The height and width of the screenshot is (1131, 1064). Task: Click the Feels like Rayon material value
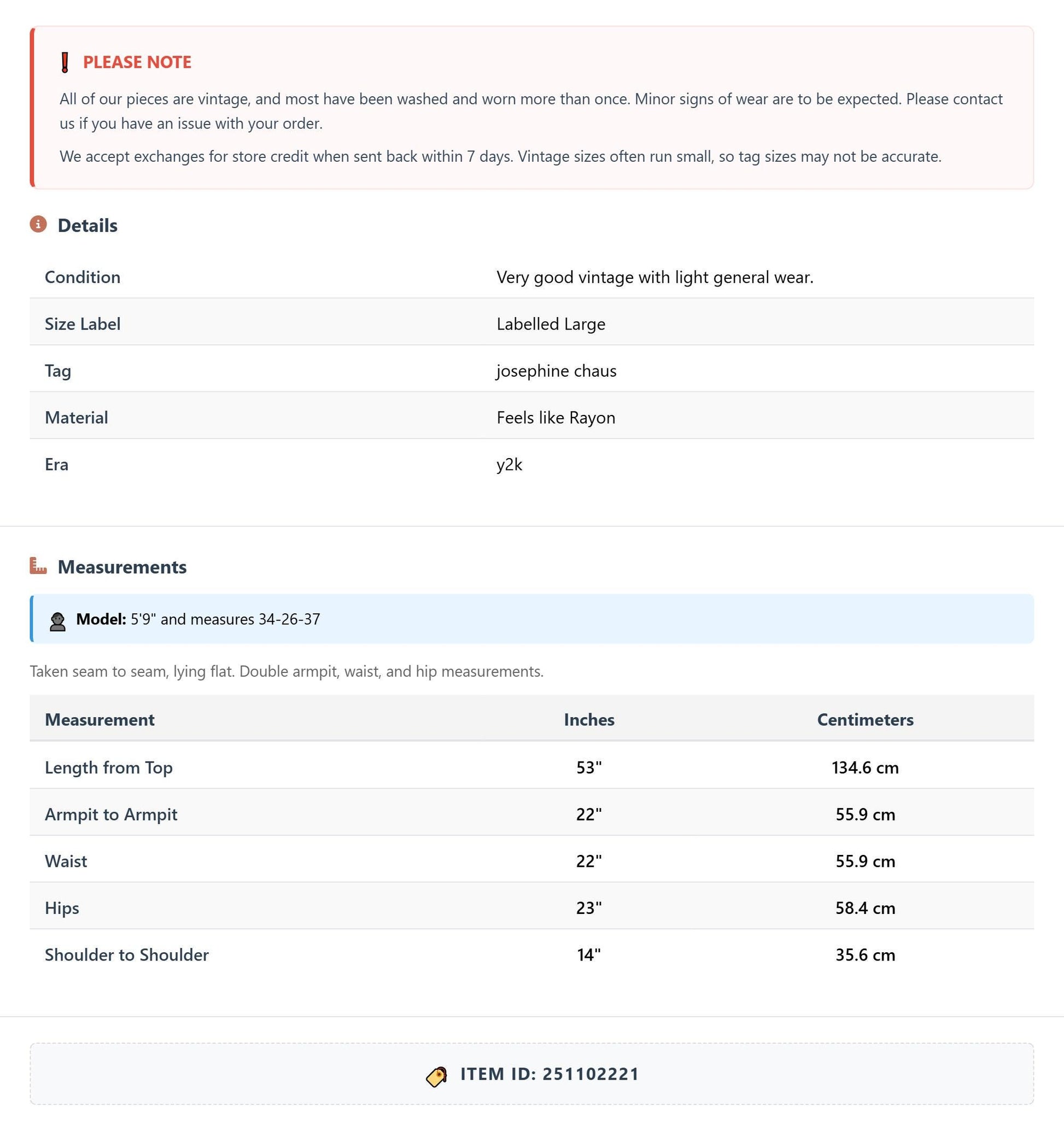[x=556, y=418]
